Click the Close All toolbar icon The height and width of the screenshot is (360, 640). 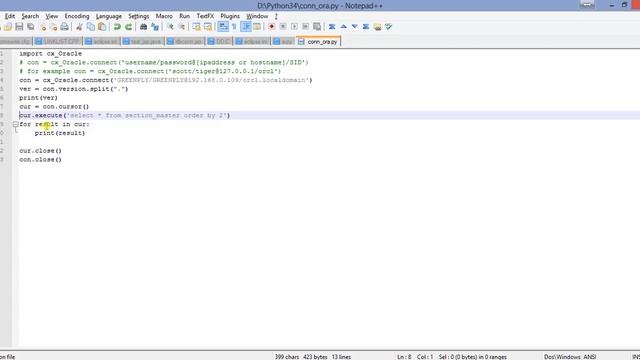[53, 27]
